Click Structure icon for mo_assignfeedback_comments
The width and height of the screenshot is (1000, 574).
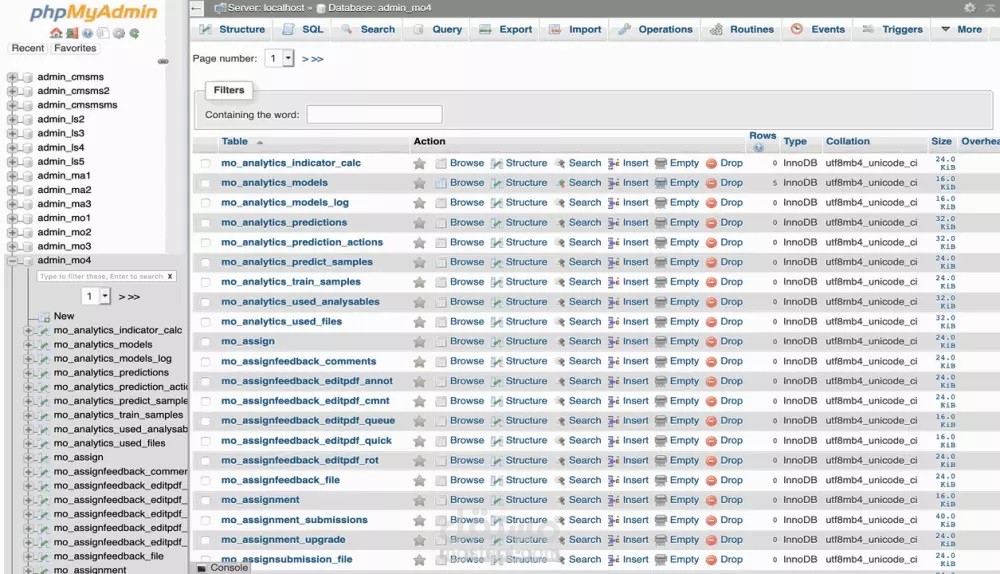click(496, 362)
